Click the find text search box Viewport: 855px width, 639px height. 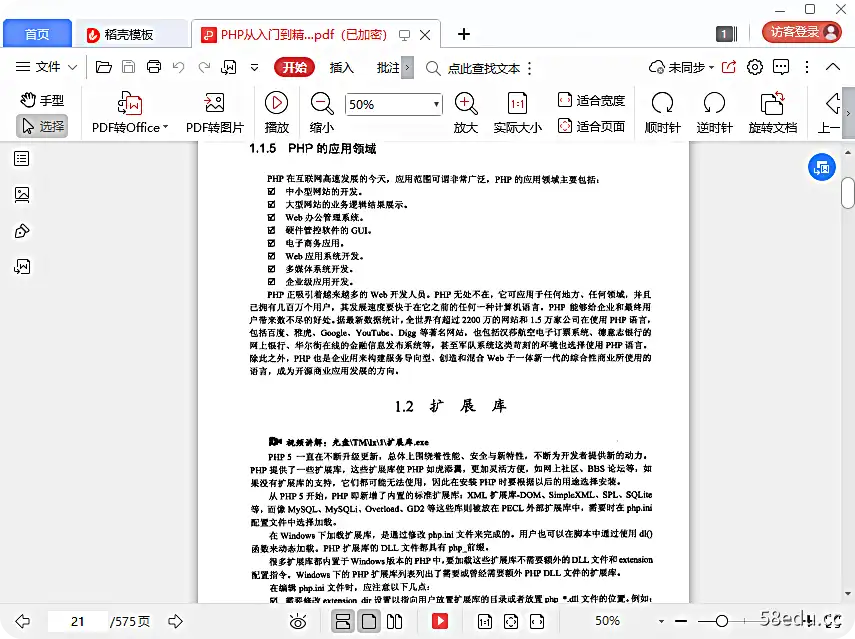click(473, 68)
